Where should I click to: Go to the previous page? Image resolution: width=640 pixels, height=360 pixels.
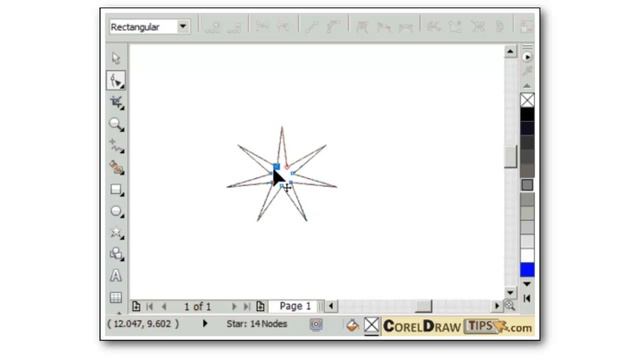pos(164,307)
